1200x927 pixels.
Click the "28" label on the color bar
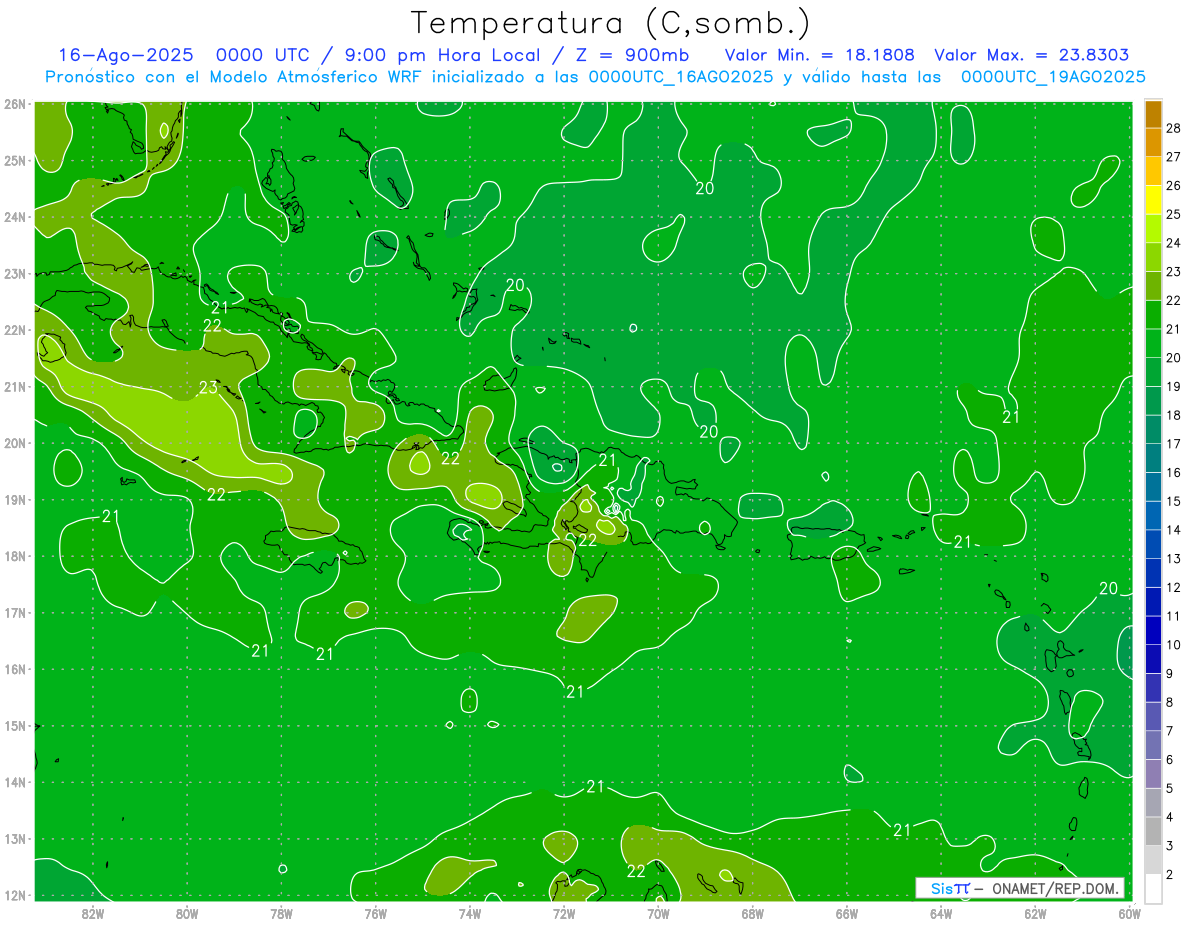click(1174, 128)
